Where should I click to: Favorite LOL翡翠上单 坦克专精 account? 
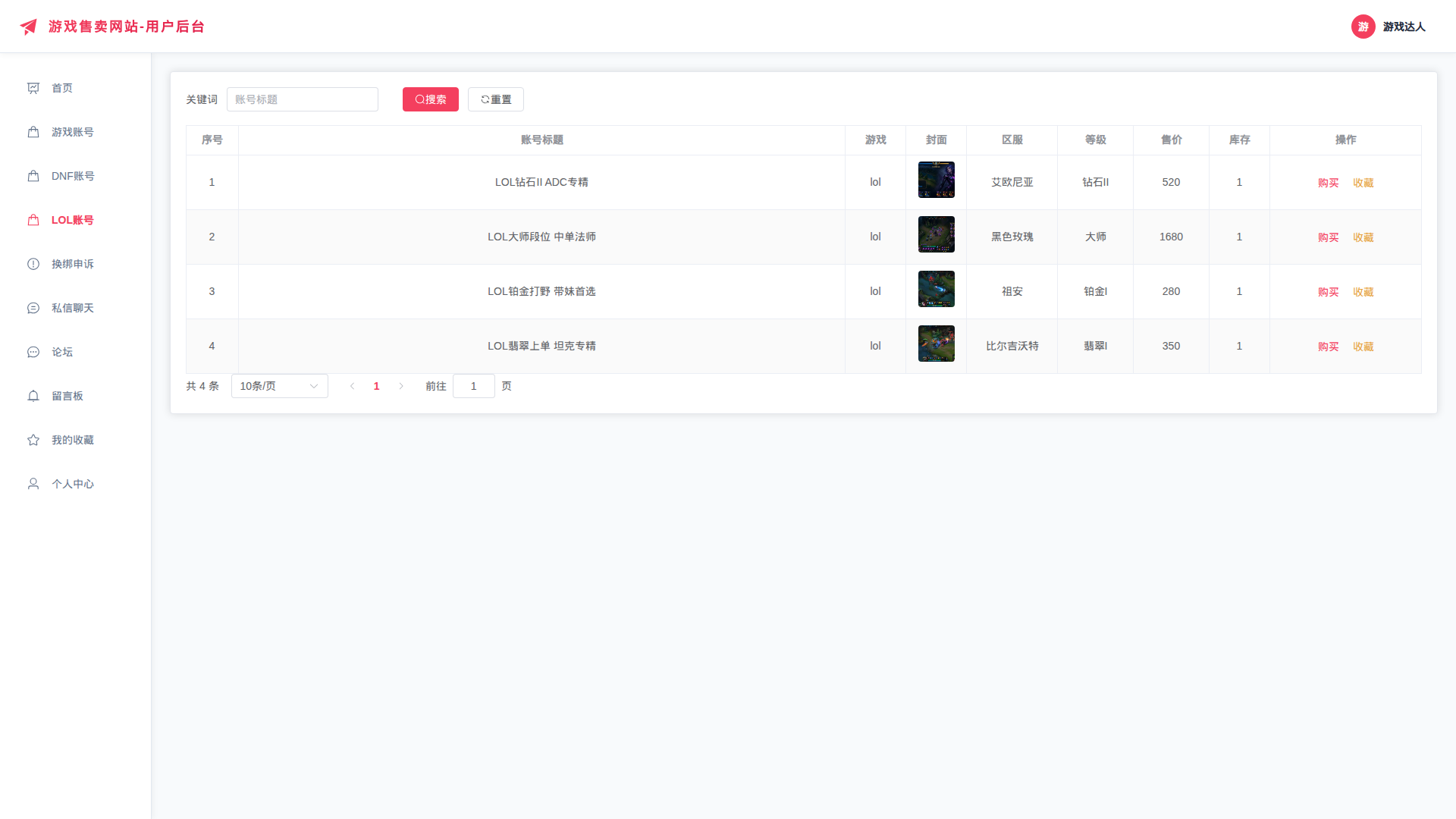tap(1363, 347)
